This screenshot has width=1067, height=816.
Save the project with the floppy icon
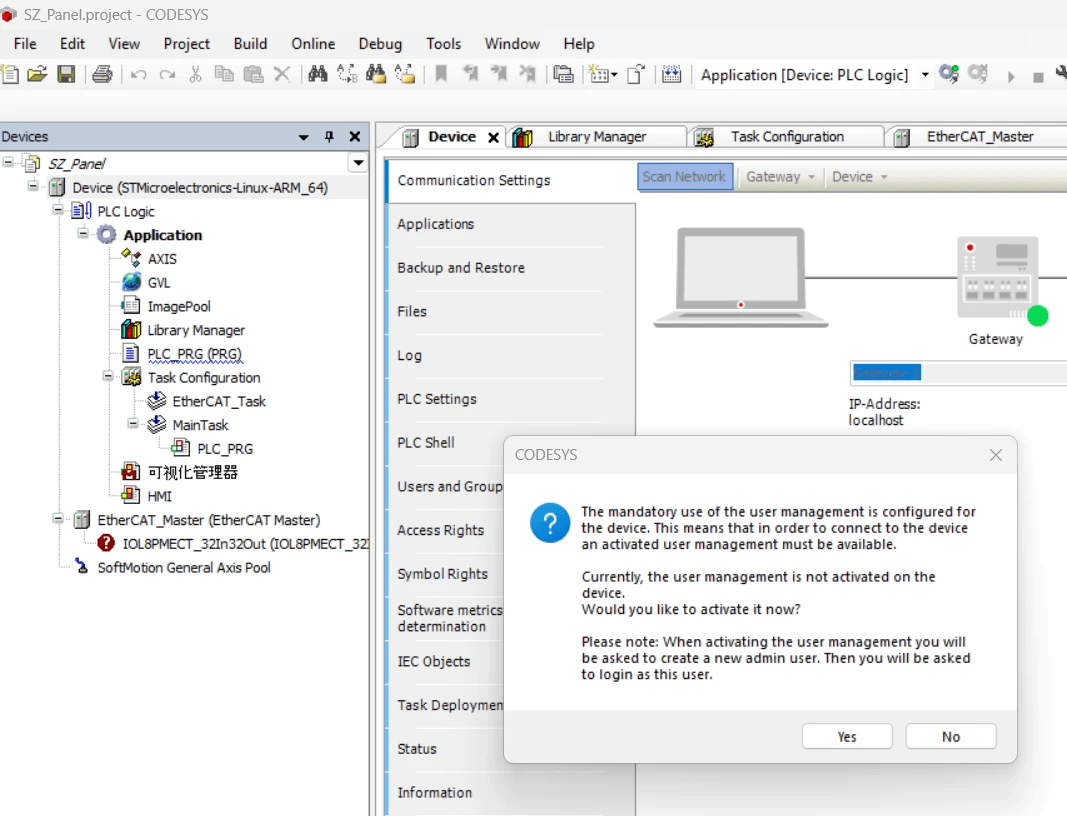click(x=66, y=74)
